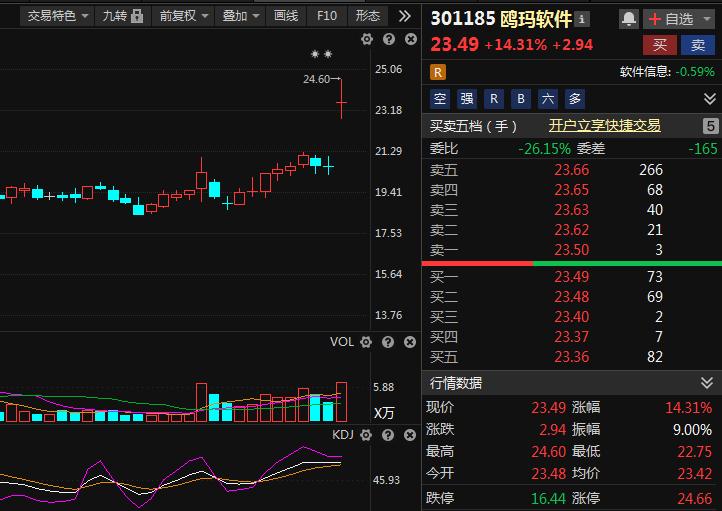Click the blue R tag icon

click(x=494, y=99)
